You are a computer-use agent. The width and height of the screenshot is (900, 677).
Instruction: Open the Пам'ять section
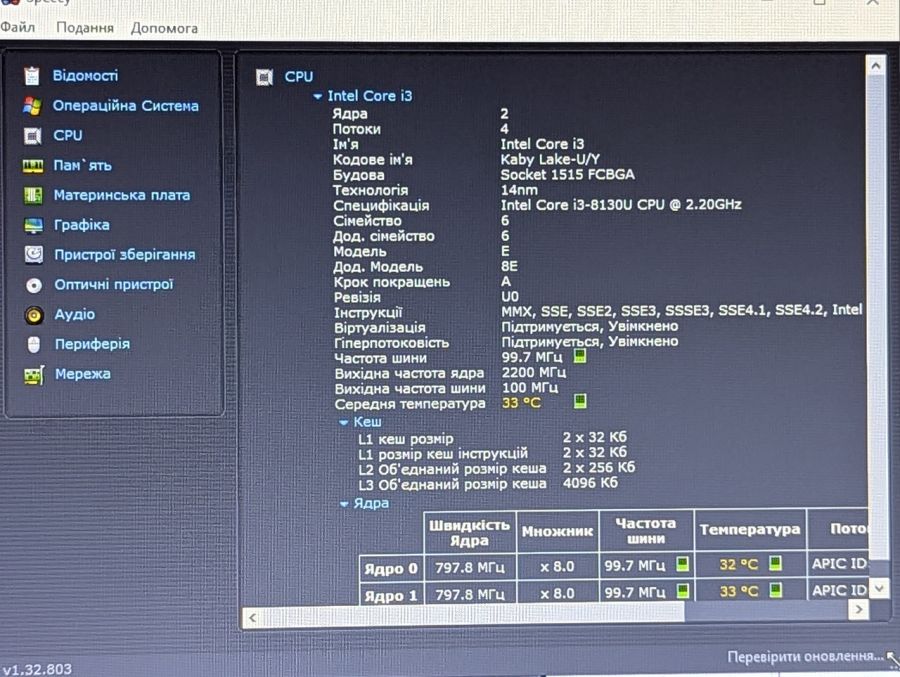pyautogui.click(x=83, y=165)
